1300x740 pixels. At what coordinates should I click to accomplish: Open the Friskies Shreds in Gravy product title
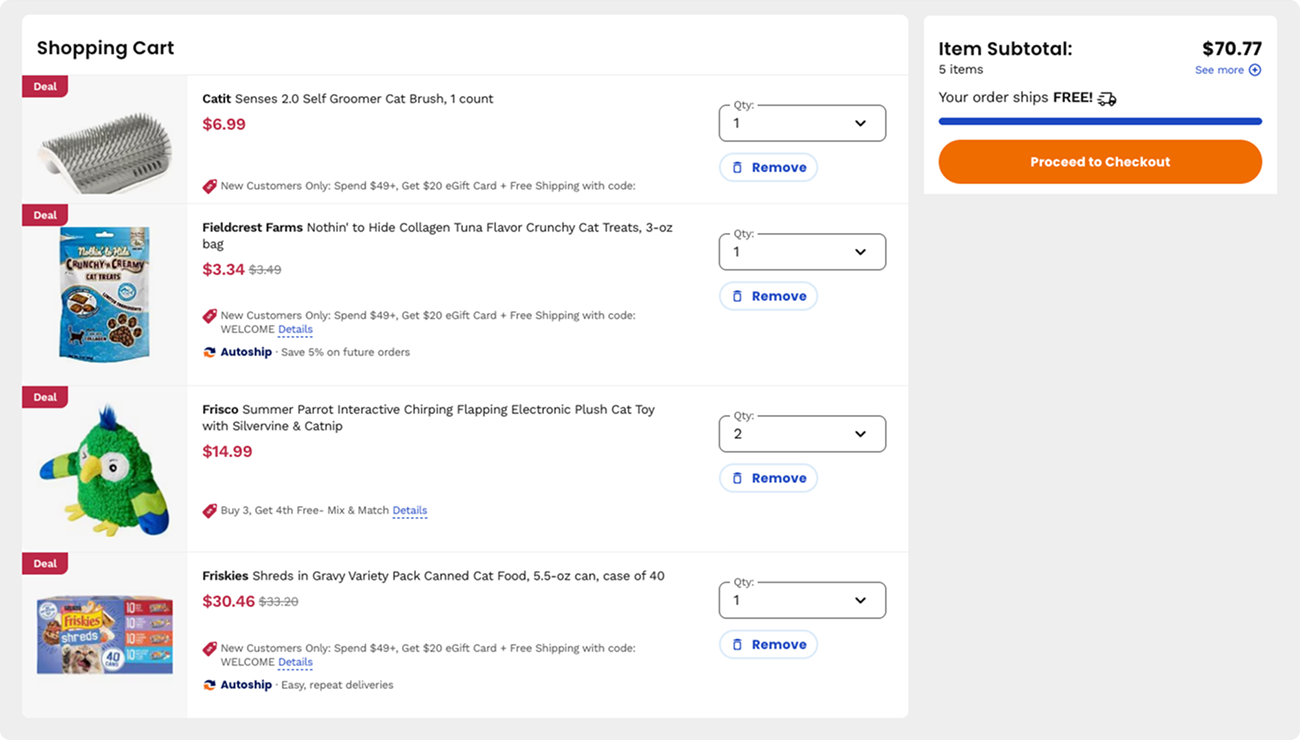tap(433, 576)
